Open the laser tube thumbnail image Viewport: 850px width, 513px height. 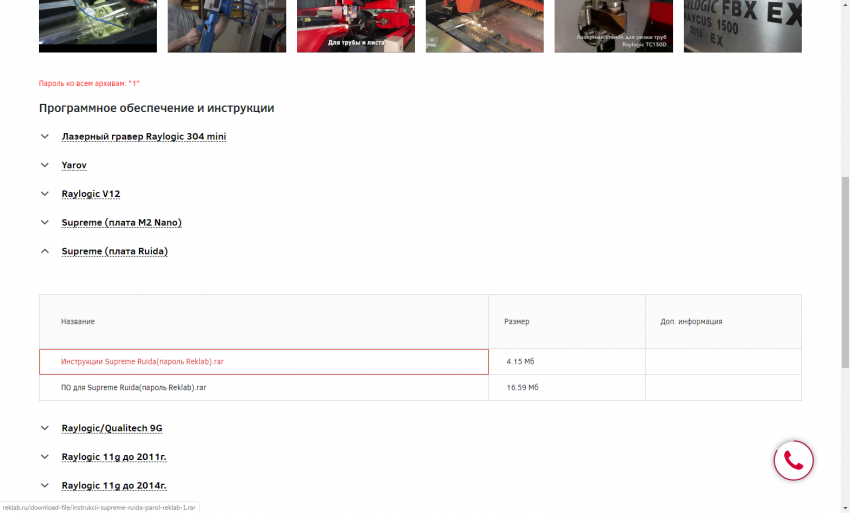coord(98,26)
